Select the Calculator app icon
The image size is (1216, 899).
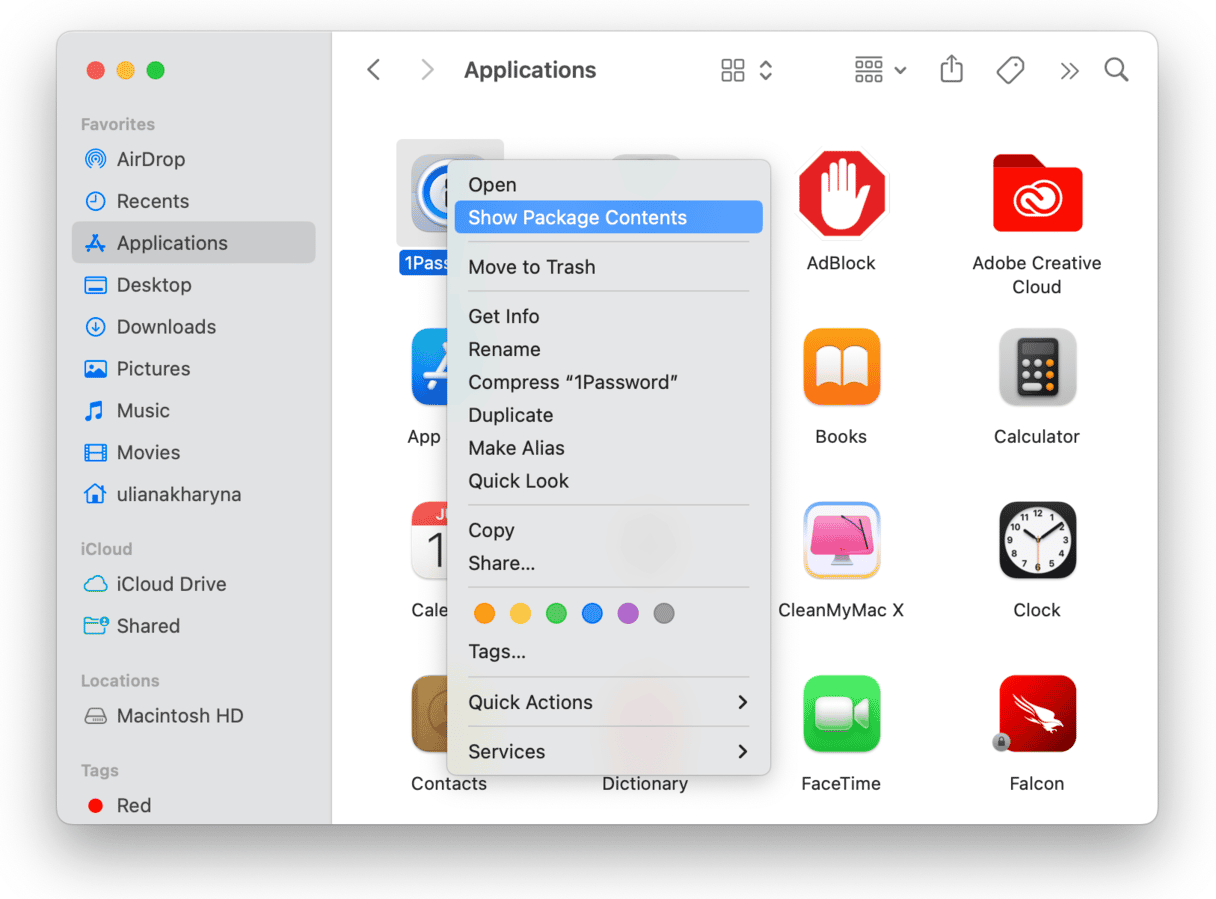coord(1037,367)
